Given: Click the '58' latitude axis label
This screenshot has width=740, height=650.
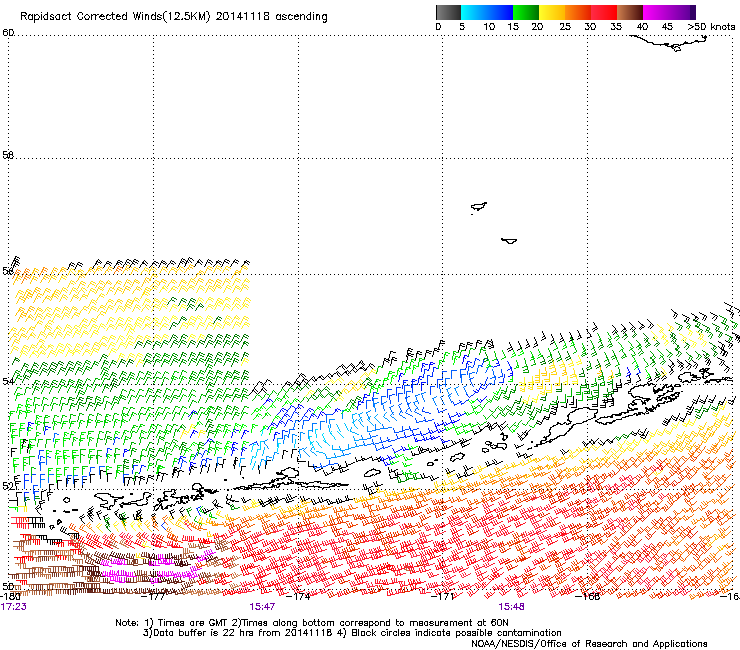Looking at the screenshot, I should tap(8, 155).
